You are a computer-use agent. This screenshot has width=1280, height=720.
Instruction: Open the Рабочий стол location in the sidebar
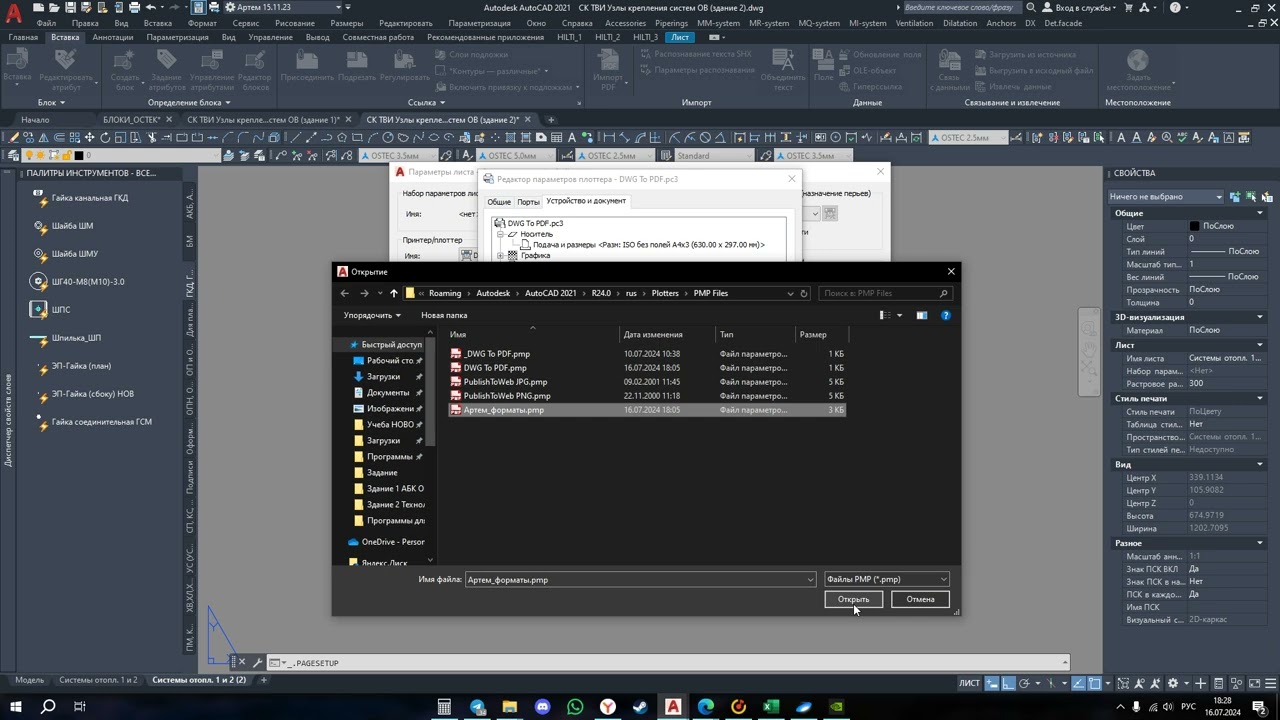coord(389,360)
